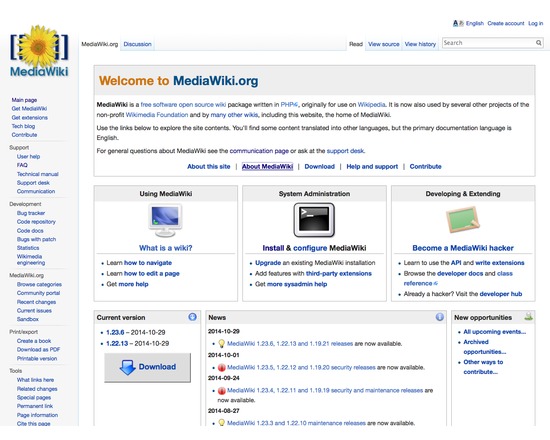Open the View source tab
Image resolution: width=550 pixels, height=440 pixels.
point(384,44)
